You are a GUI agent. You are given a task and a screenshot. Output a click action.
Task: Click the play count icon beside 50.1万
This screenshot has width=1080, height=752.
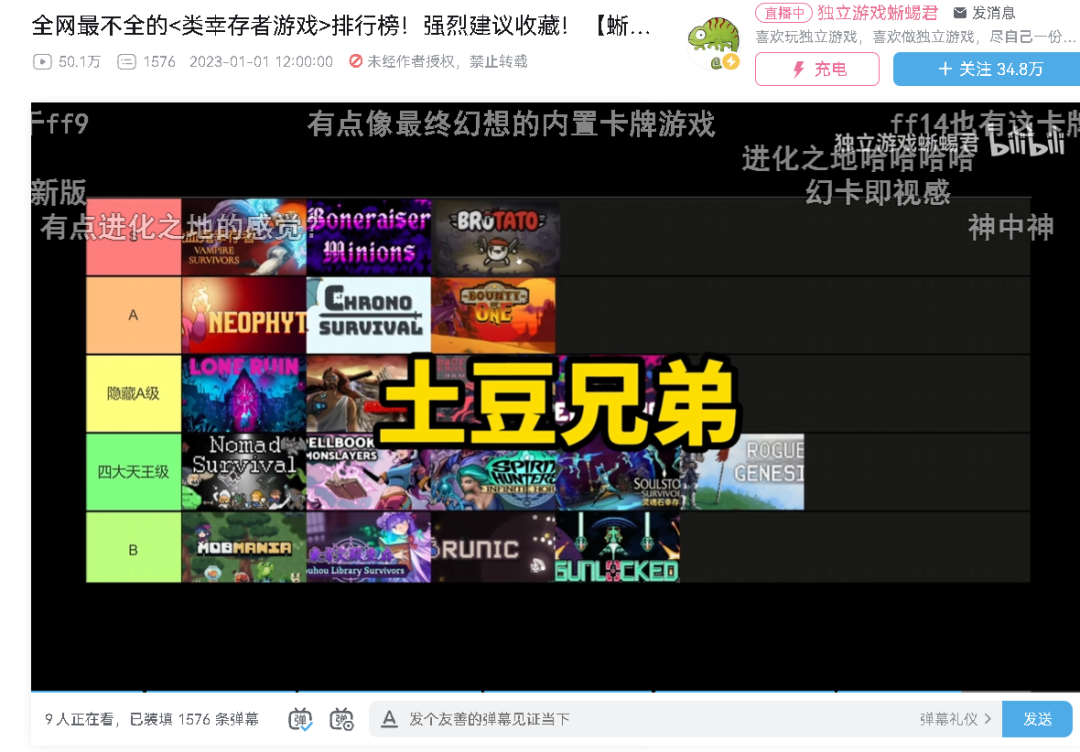pyautogui.click(x=42, y=62)
